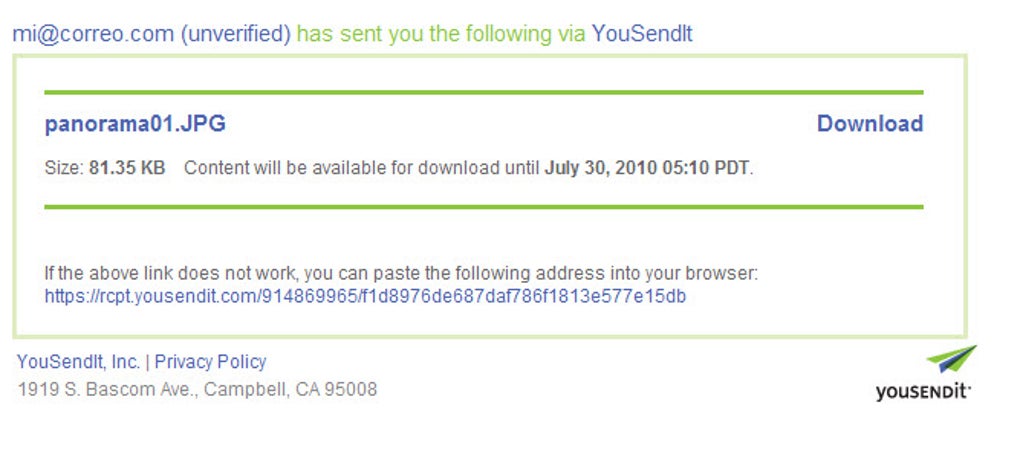
Task: View the Privacy Policy
Action: tap(210, 362)
